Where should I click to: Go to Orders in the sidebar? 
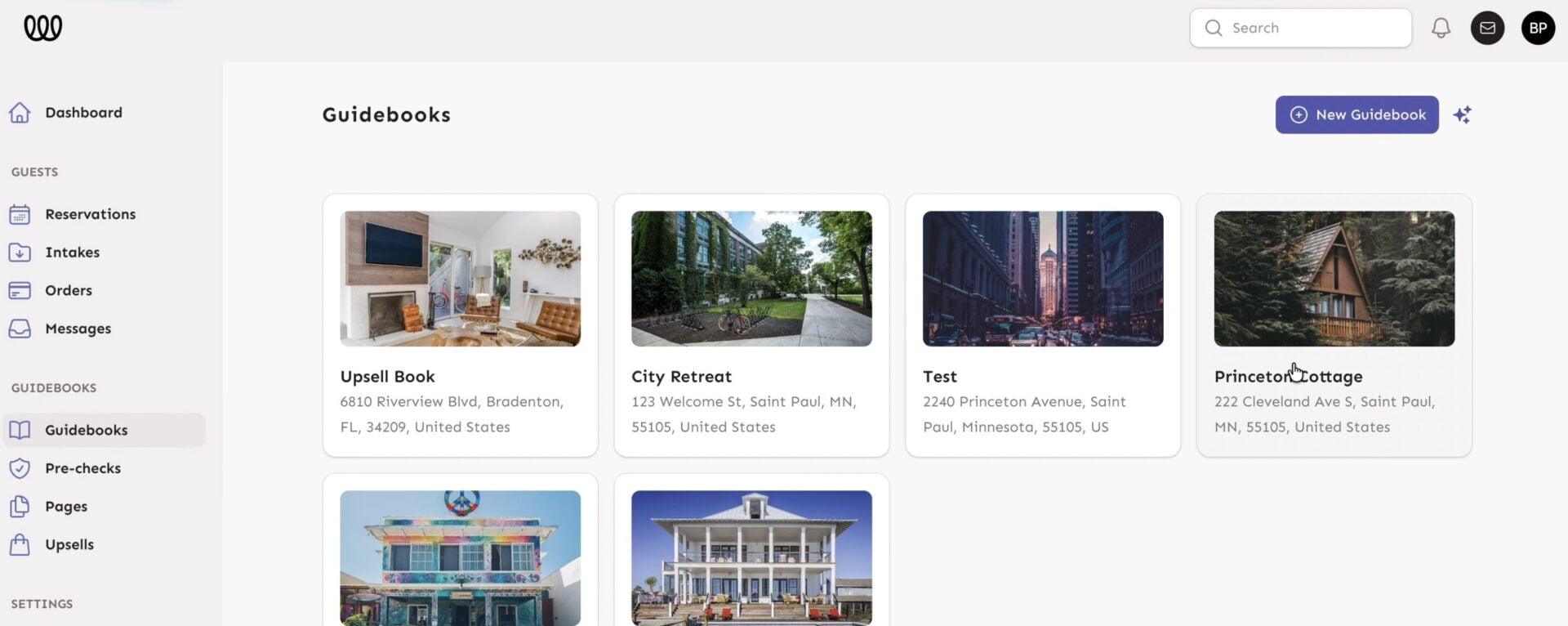click(69, 291)
